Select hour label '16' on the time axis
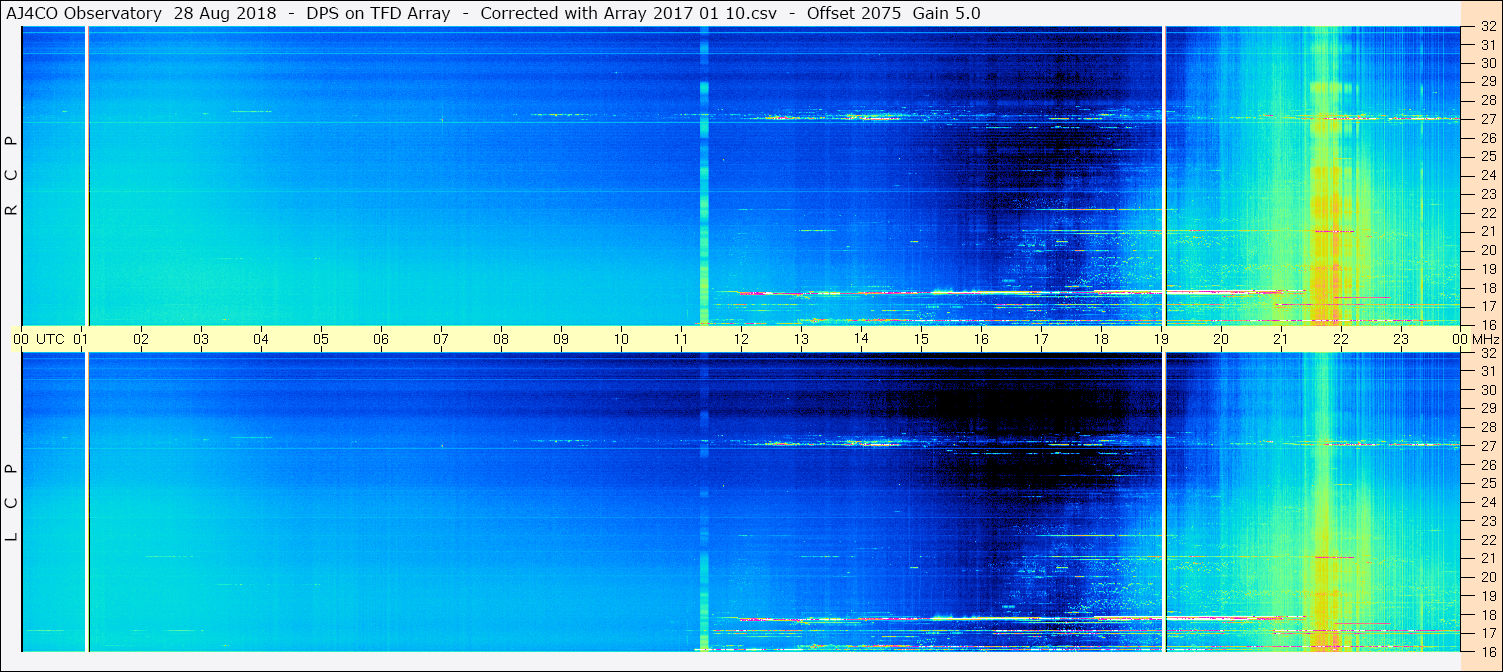 point(981,339)
